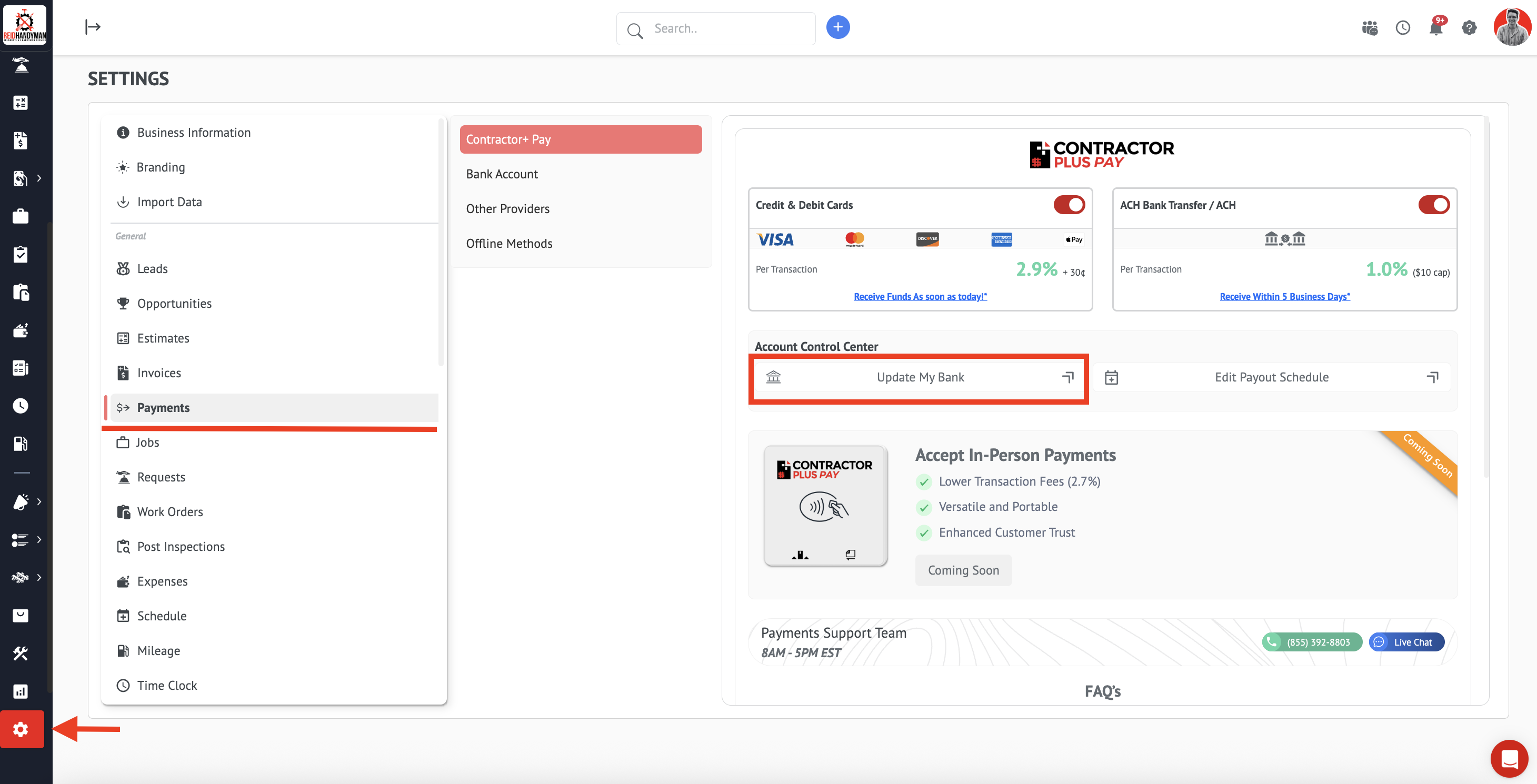Image resolution: width=1537 pixels, height=784 pixels.
Task: Click Update My Bank button
Action: [x=920, y=378]
